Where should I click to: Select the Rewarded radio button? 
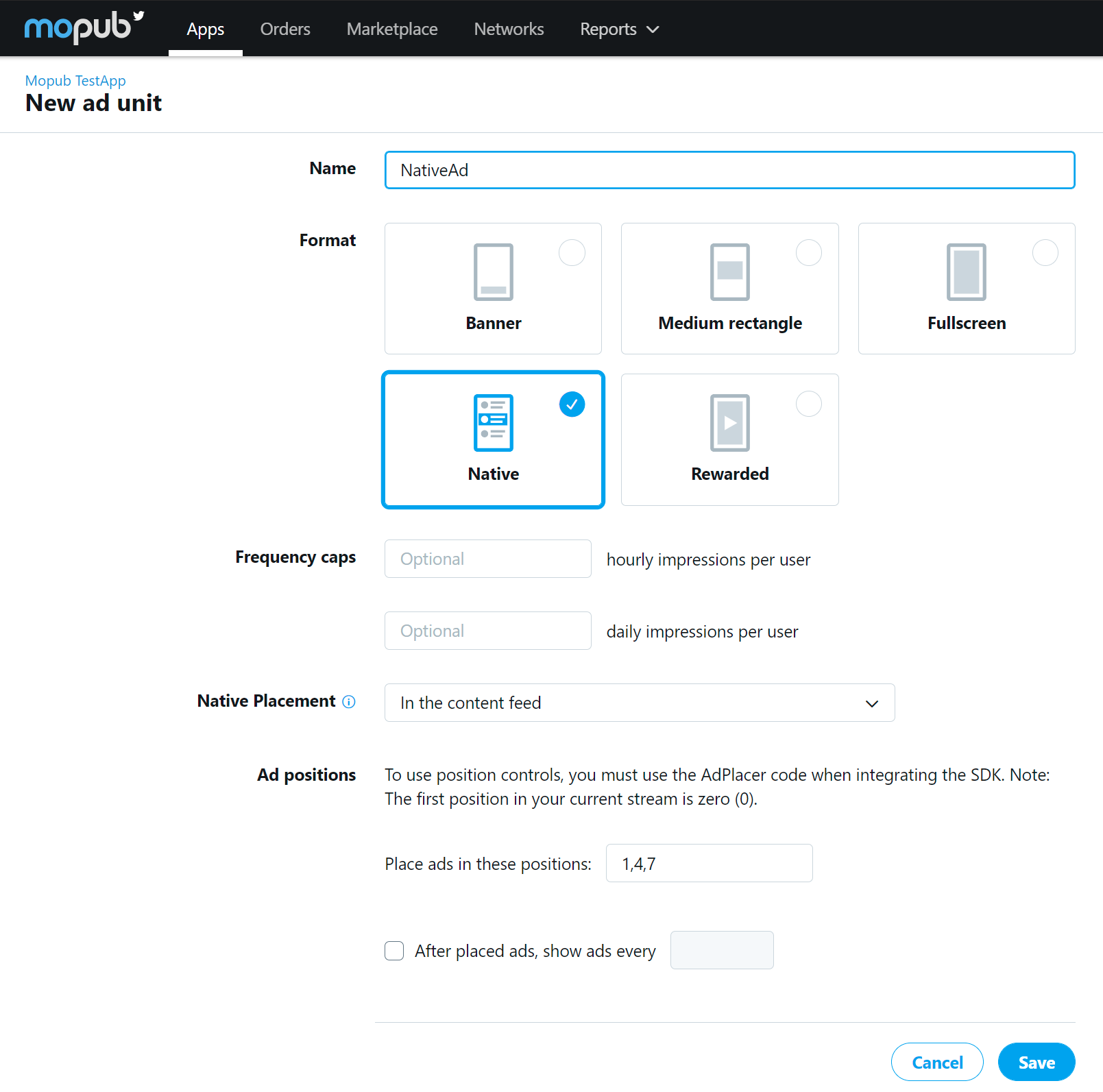coord(809,404)
